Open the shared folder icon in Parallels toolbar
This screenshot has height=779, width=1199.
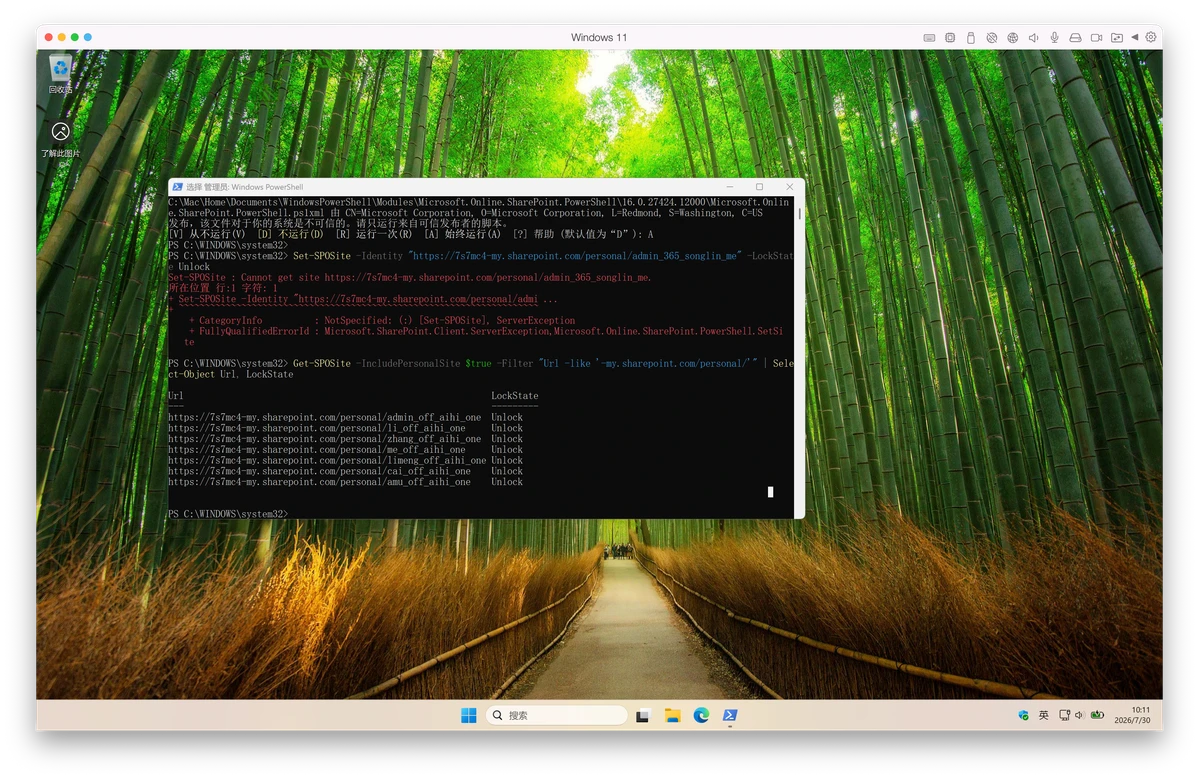tap(1117, 37)
